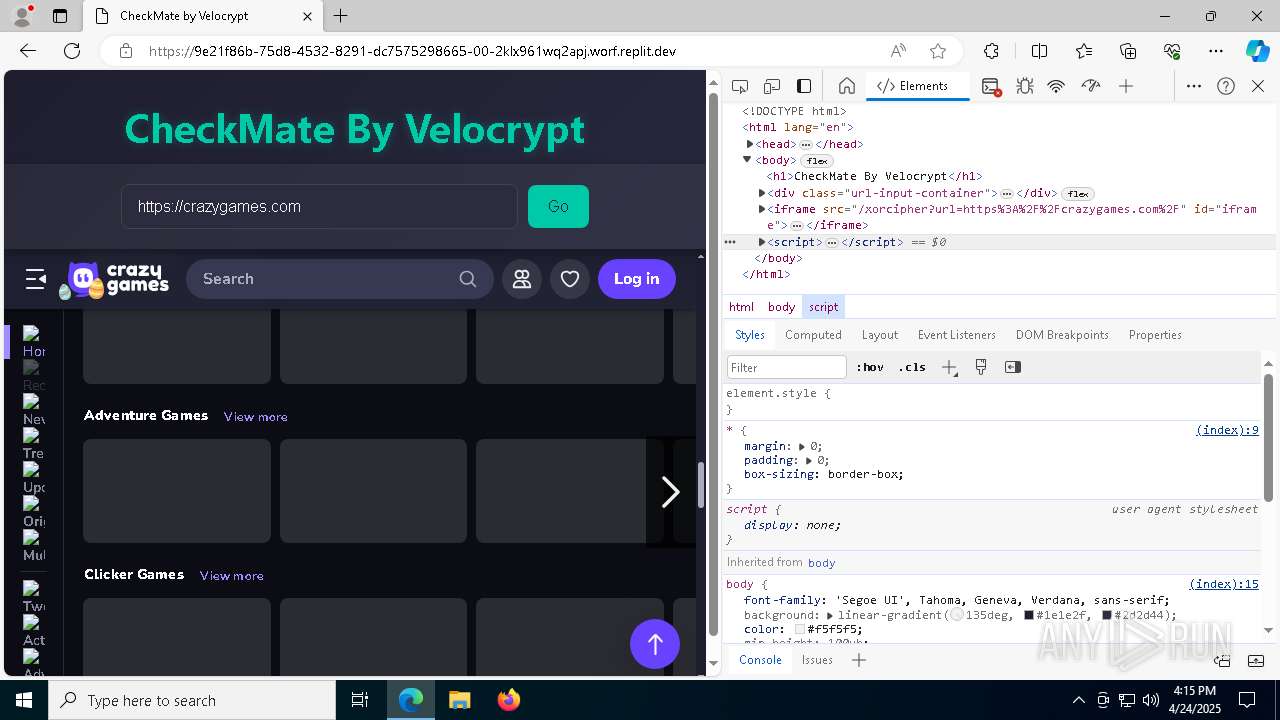The width and height of the screenshot is (1280, 720).
Task: Click the Log in button
Action: pos(636,279)
